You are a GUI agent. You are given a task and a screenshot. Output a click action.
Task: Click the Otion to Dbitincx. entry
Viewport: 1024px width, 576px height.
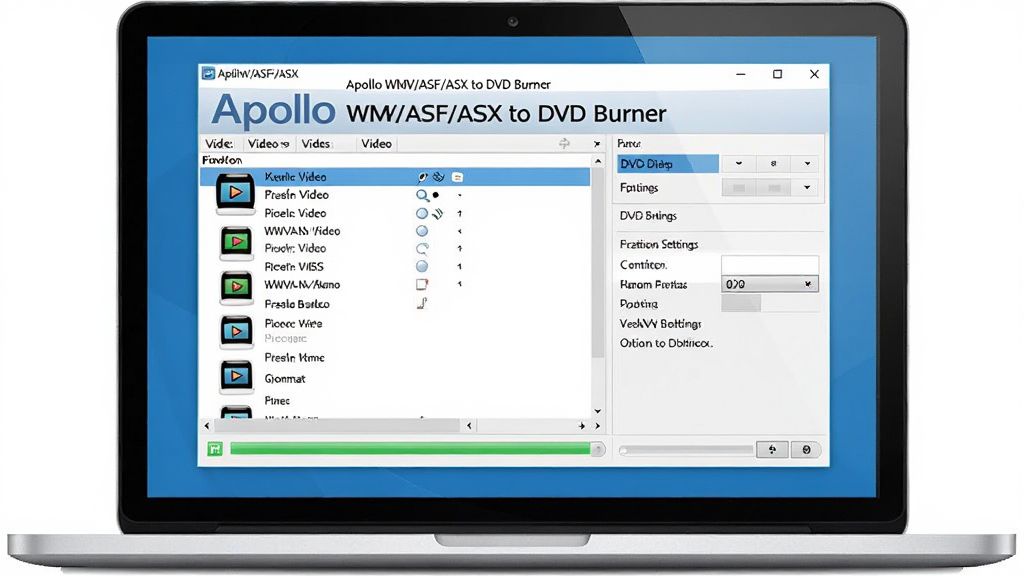(666, 344)
